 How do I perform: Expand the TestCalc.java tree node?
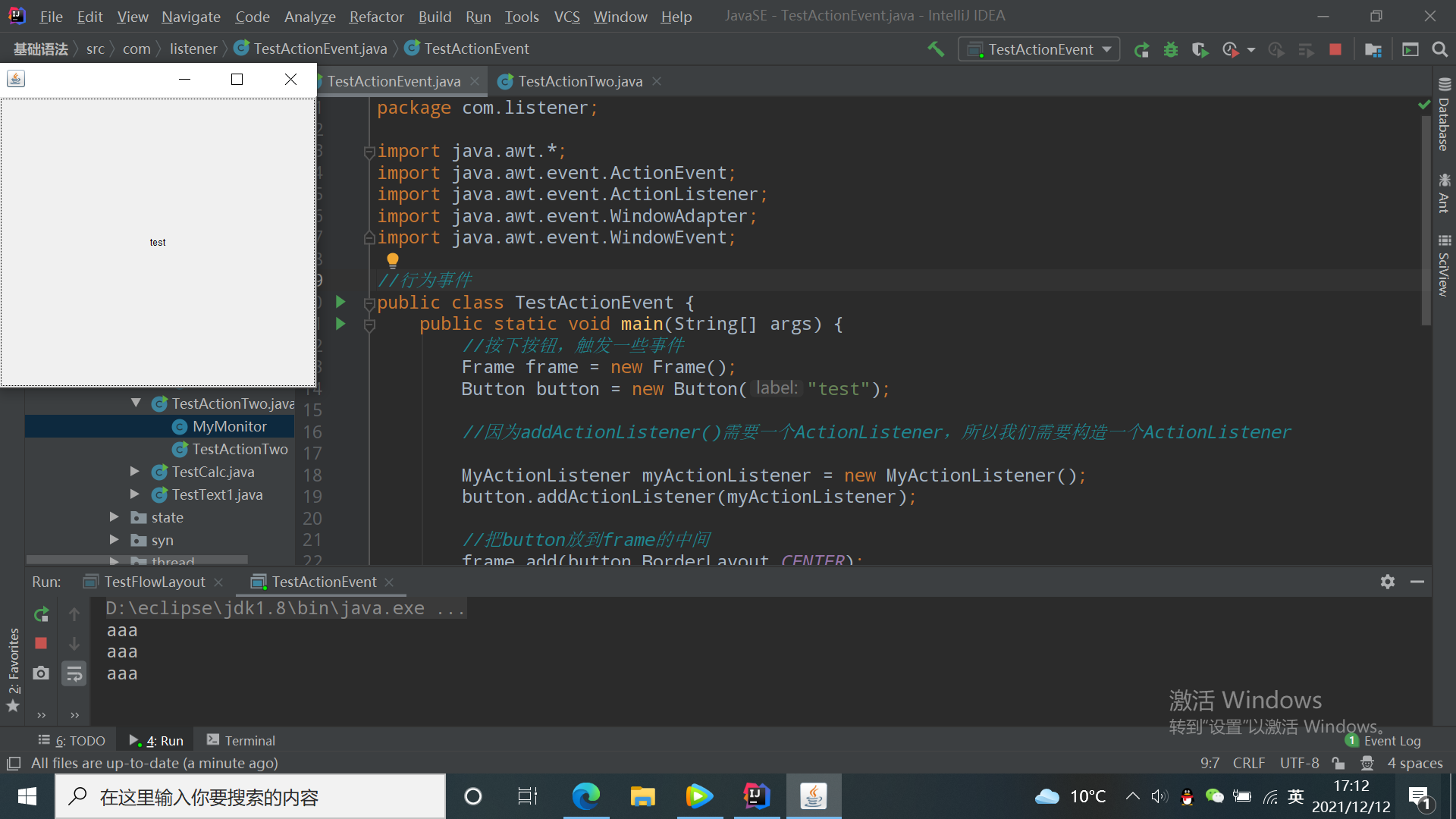pyautogui.click(x=134, y=472)
